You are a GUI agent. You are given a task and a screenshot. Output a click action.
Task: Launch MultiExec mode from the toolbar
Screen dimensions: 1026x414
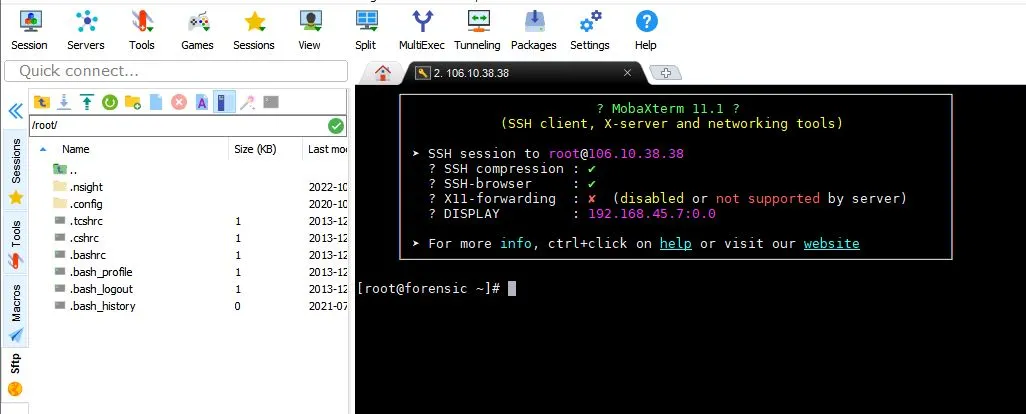click(422, 31)
